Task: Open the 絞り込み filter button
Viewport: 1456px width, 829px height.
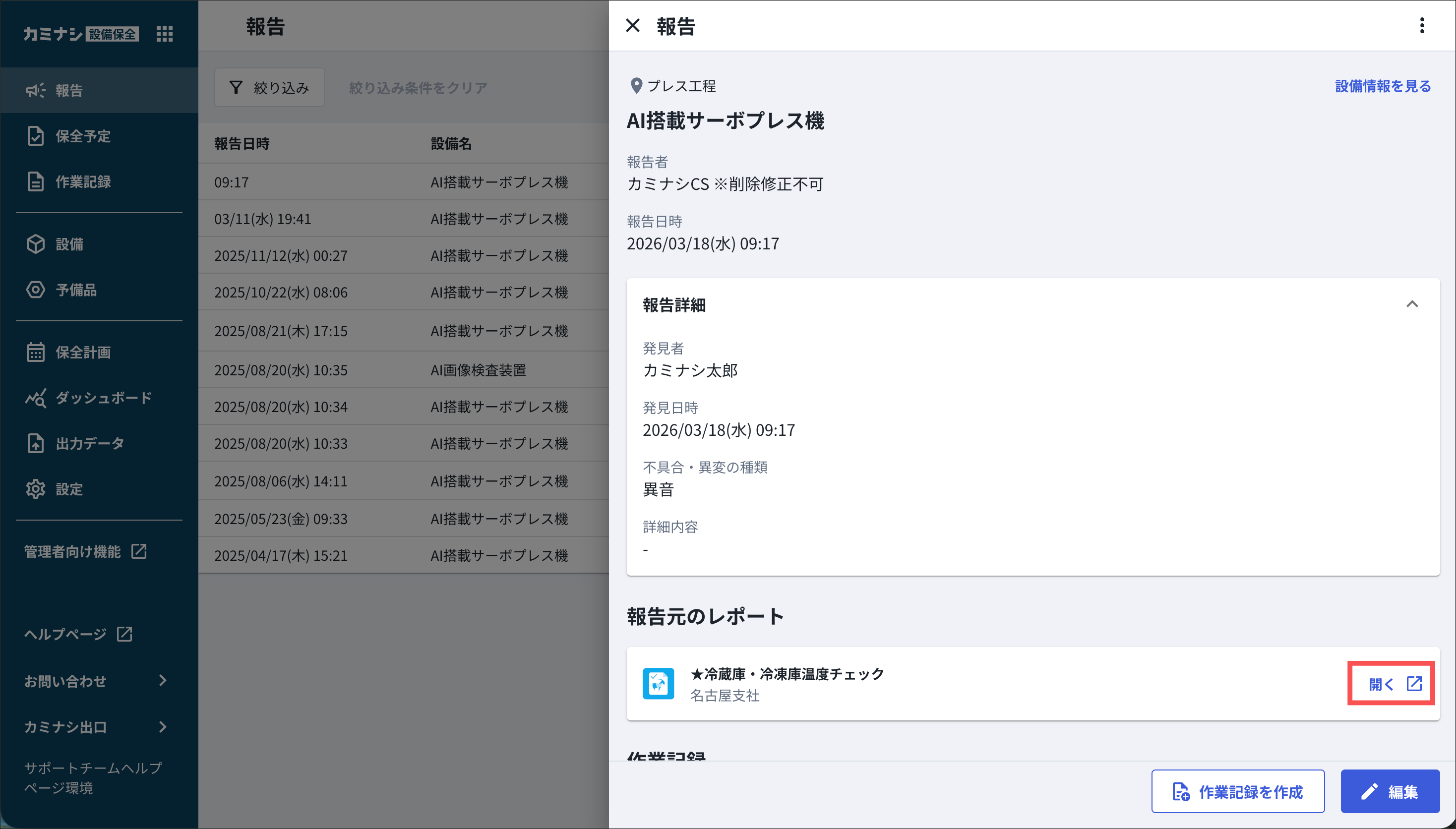Action: coord(269,88)
